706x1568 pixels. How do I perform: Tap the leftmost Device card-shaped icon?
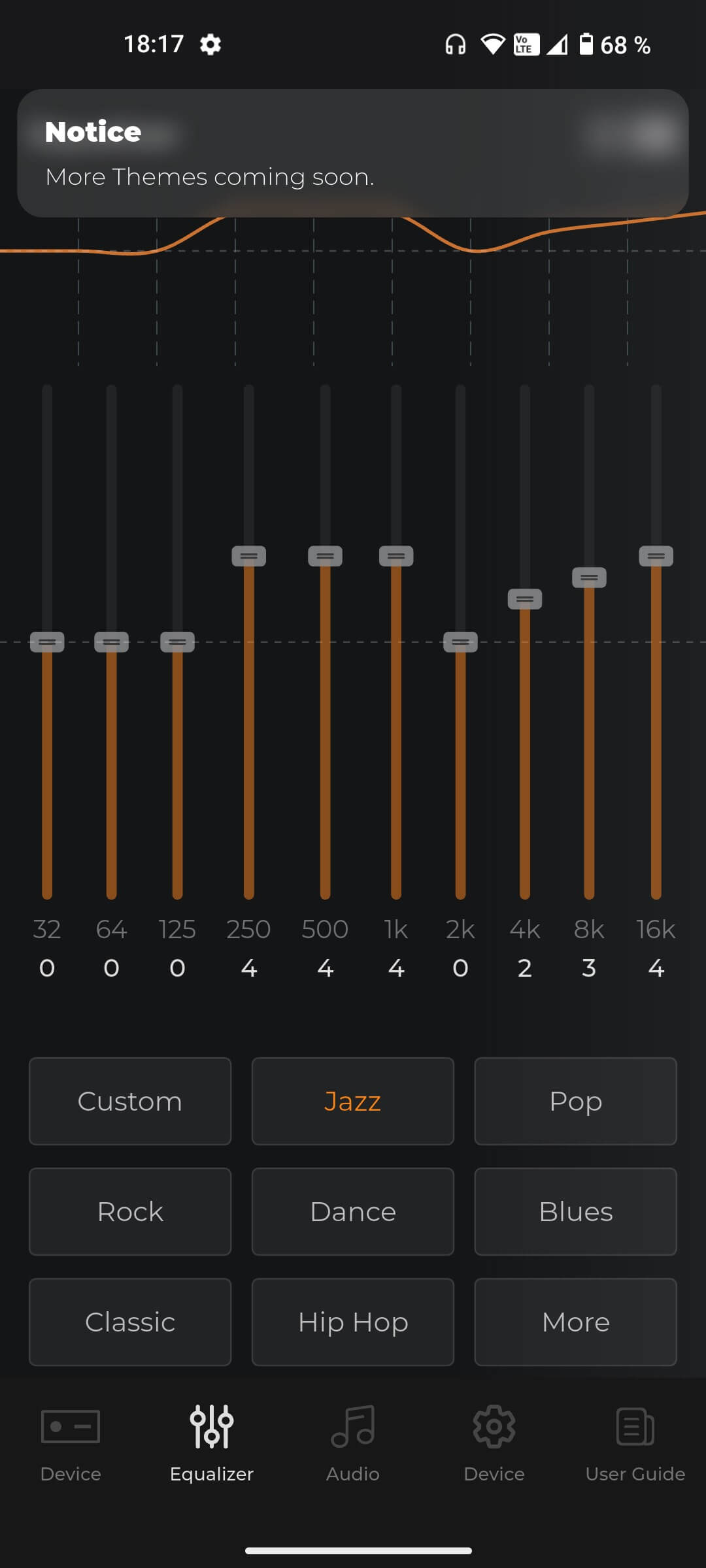tap(71, 1426)
